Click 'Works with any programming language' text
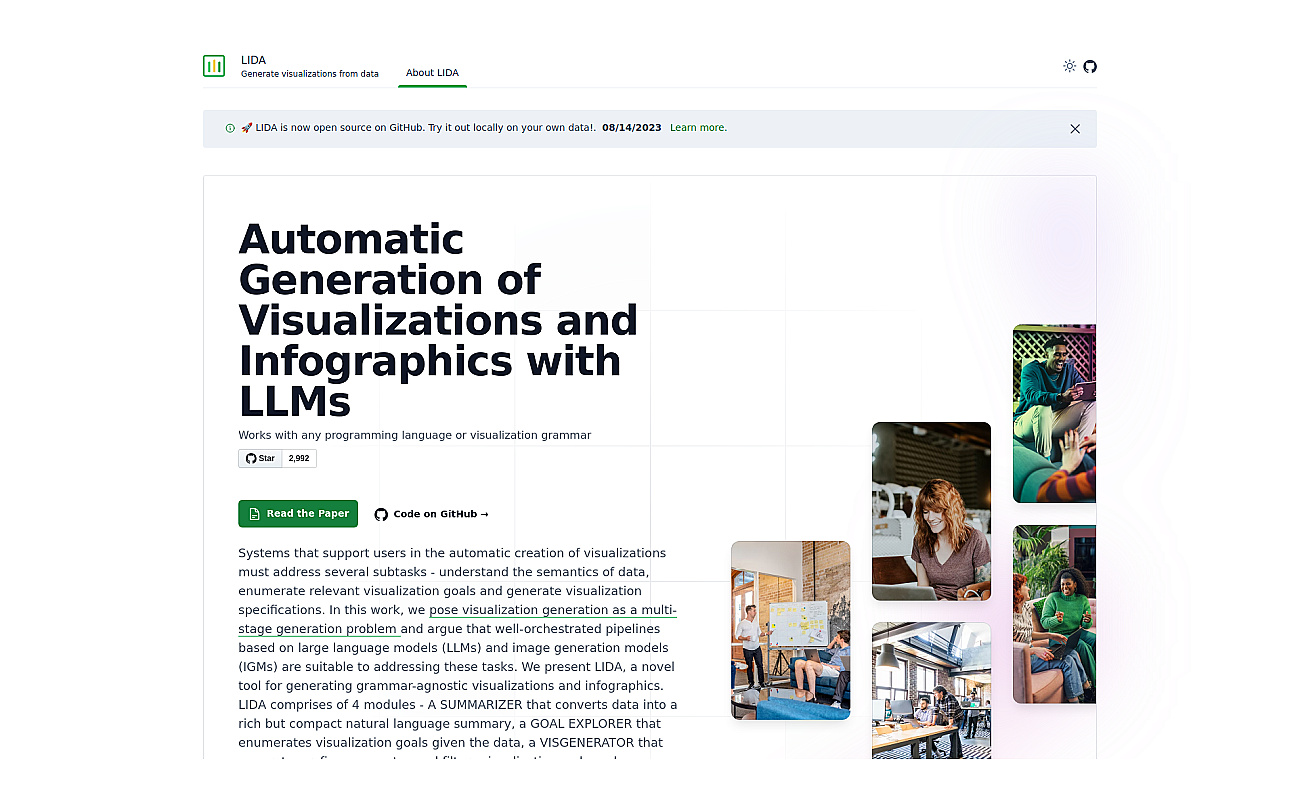This screenshot has height=788, width=1300. click(x=415, y=435)
